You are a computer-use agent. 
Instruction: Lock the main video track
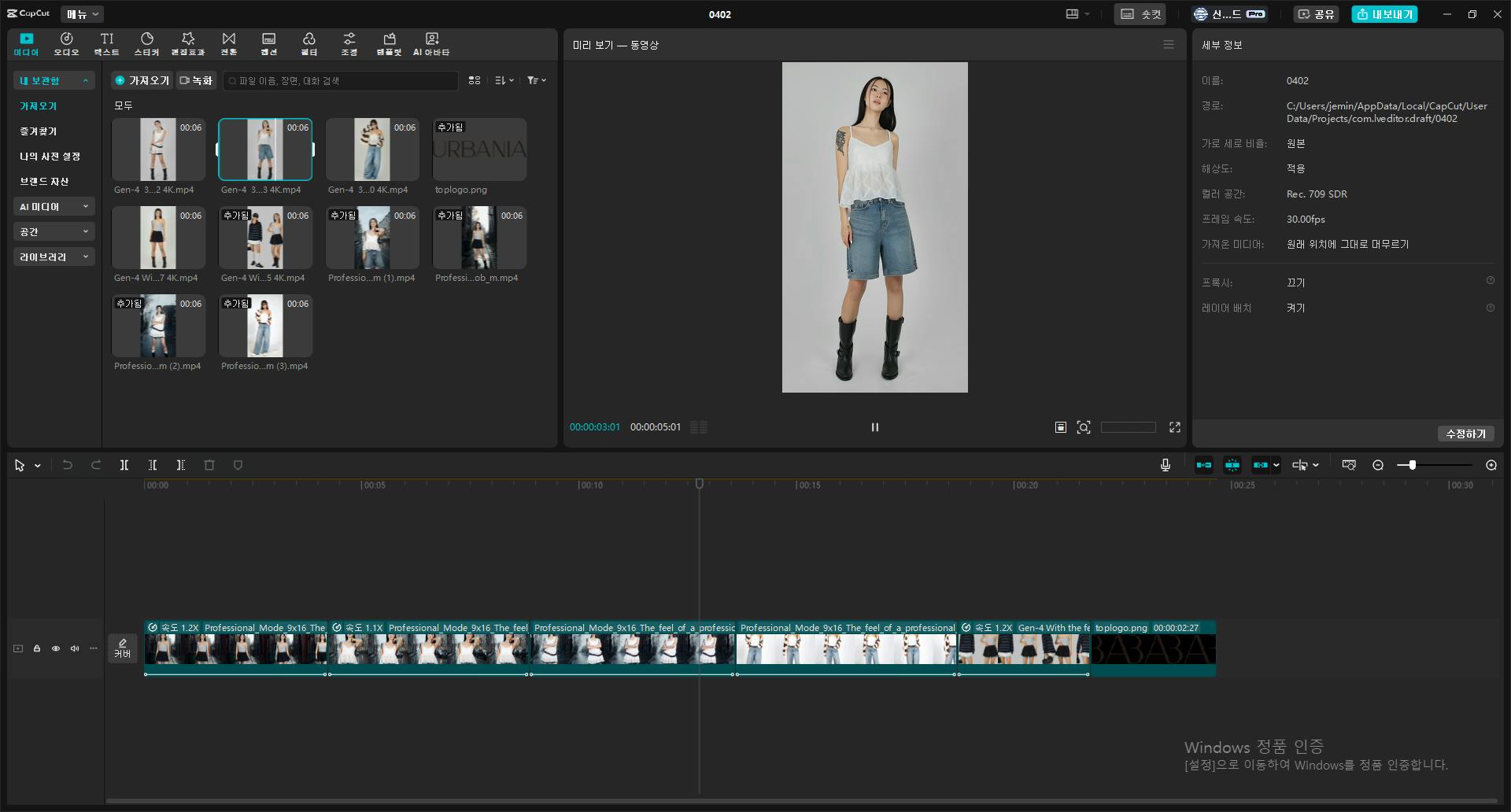pyautogui.click(x=37, y=649)
